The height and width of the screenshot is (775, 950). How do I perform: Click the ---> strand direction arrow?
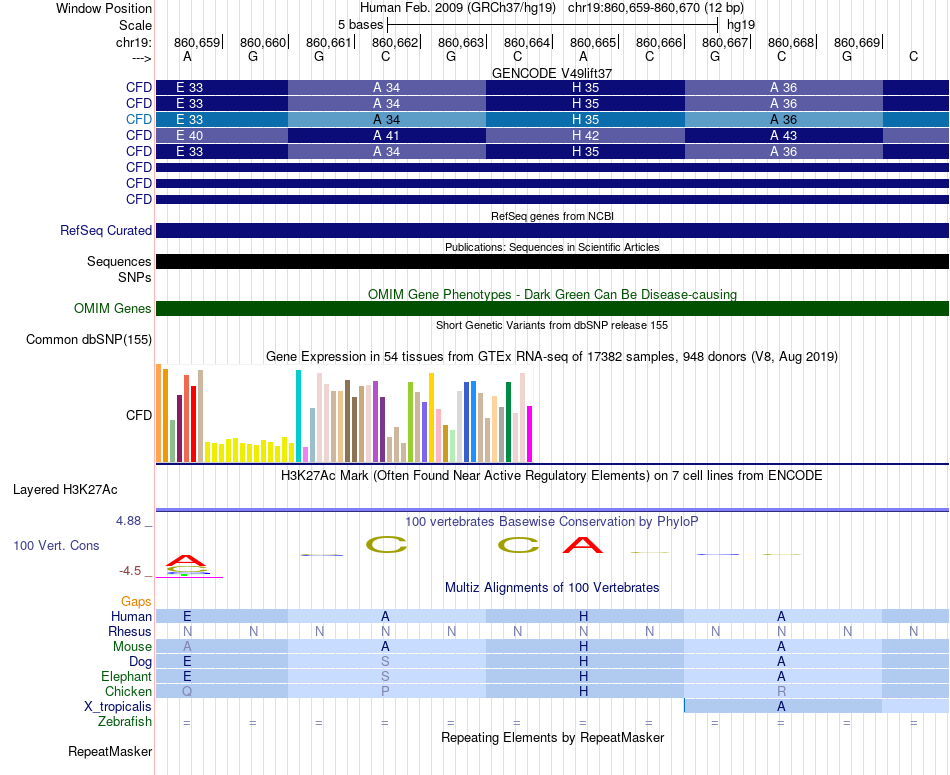[x=142, y=58]
